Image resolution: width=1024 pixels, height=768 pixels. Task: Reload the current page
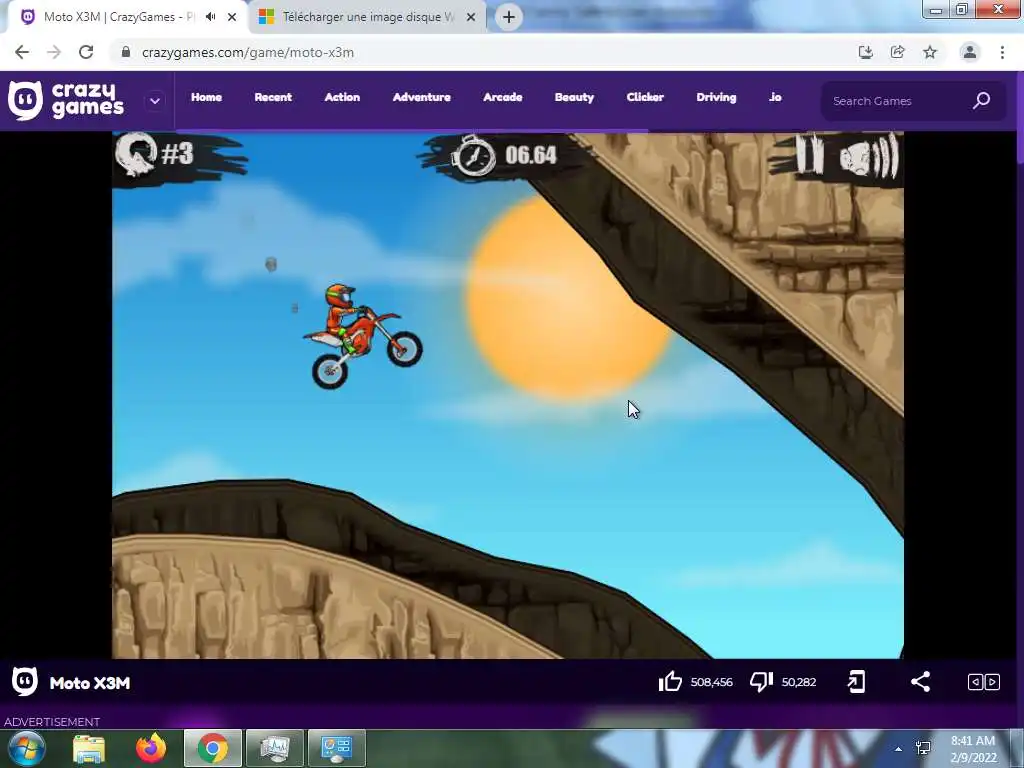click(86, 52)
